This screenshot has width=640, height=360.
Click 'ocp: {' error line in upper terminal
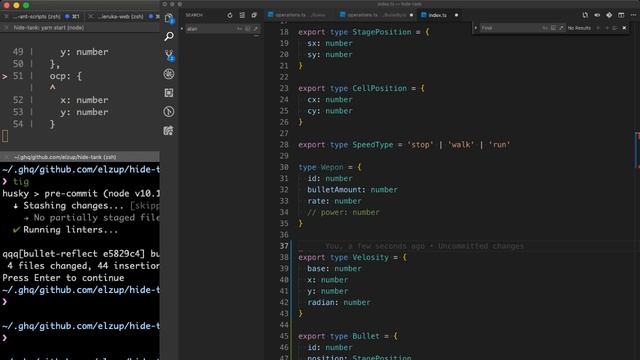pyautogui.click(x=66, y=76)
